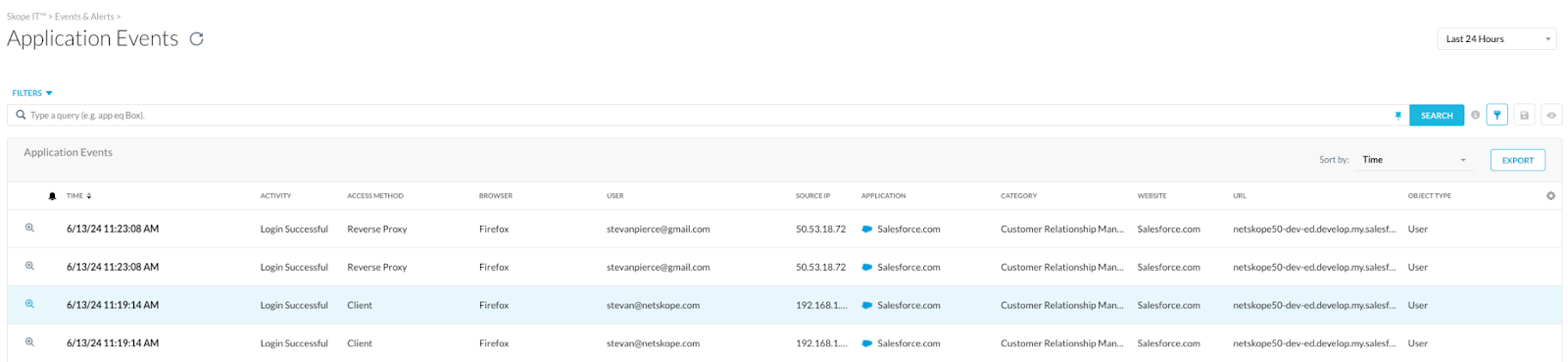Click Client access method in highlighted row

[x=360, y=305]
